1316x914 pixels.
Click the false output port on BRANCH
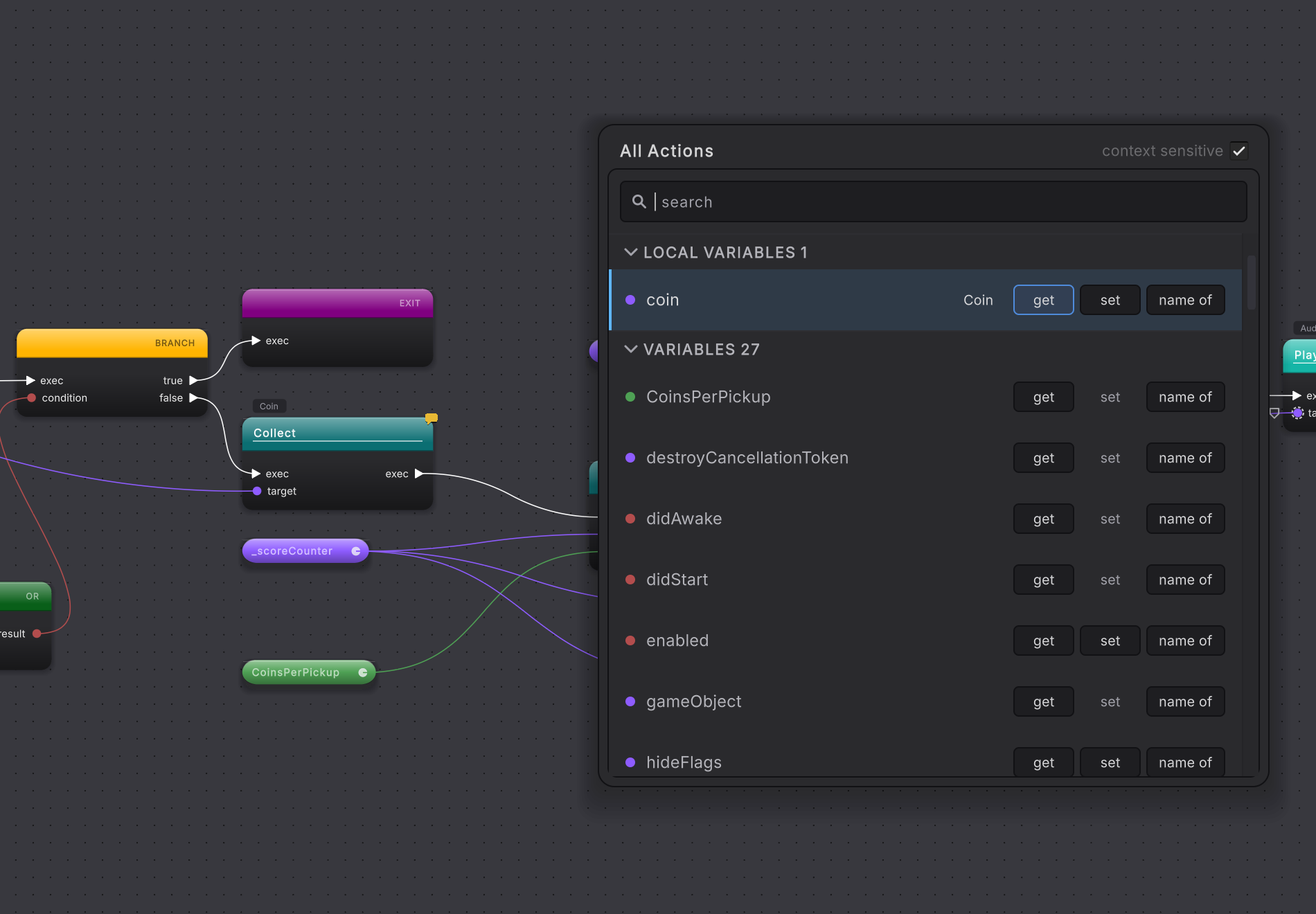(194, 397)
